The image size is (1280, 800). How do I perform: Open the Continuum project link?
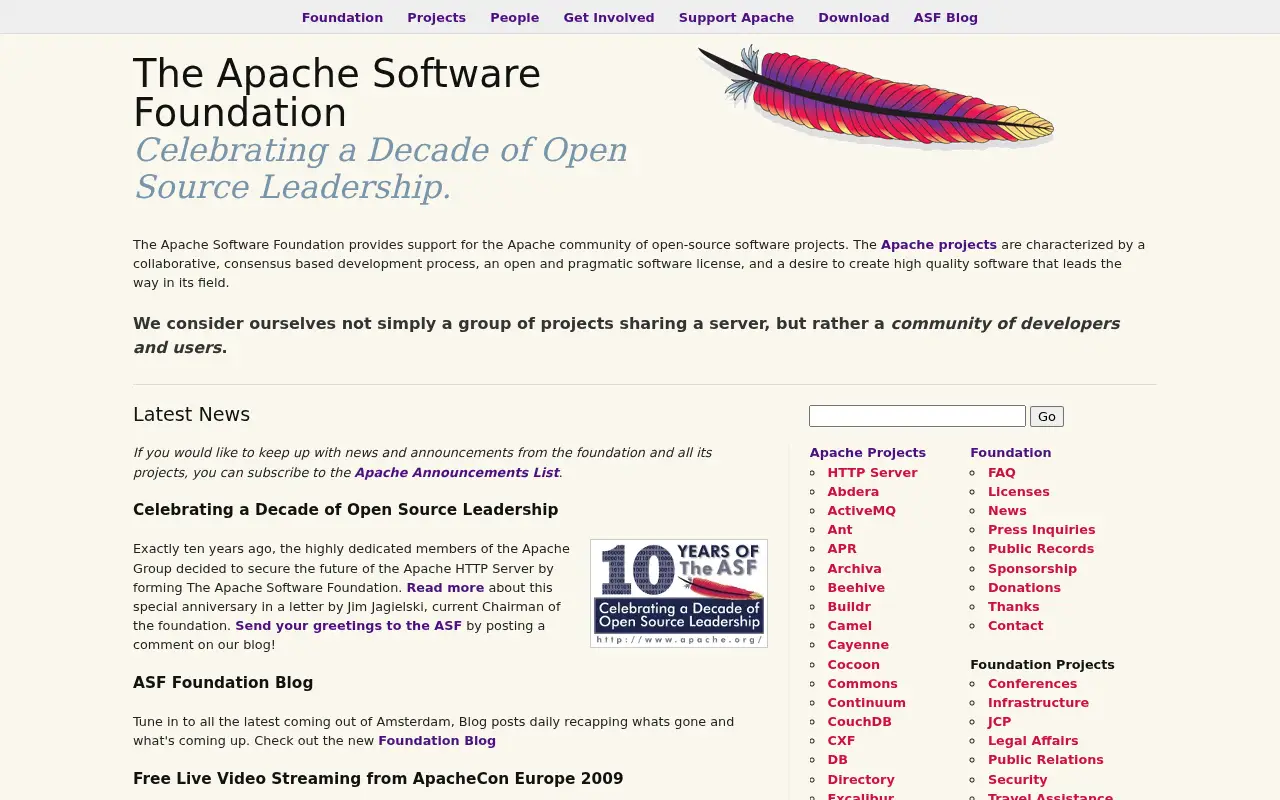coord(866,702)
